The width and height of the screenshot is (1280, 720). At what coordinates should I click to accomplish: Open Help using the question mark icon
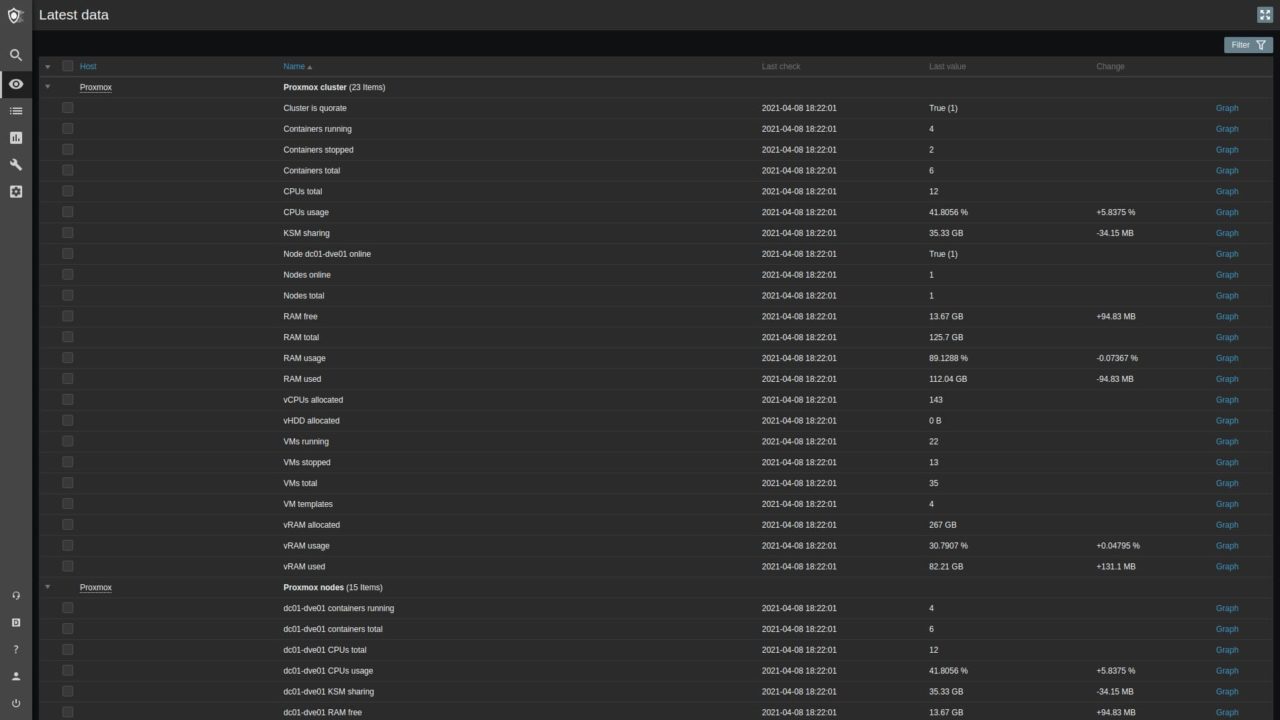[15, 649]
